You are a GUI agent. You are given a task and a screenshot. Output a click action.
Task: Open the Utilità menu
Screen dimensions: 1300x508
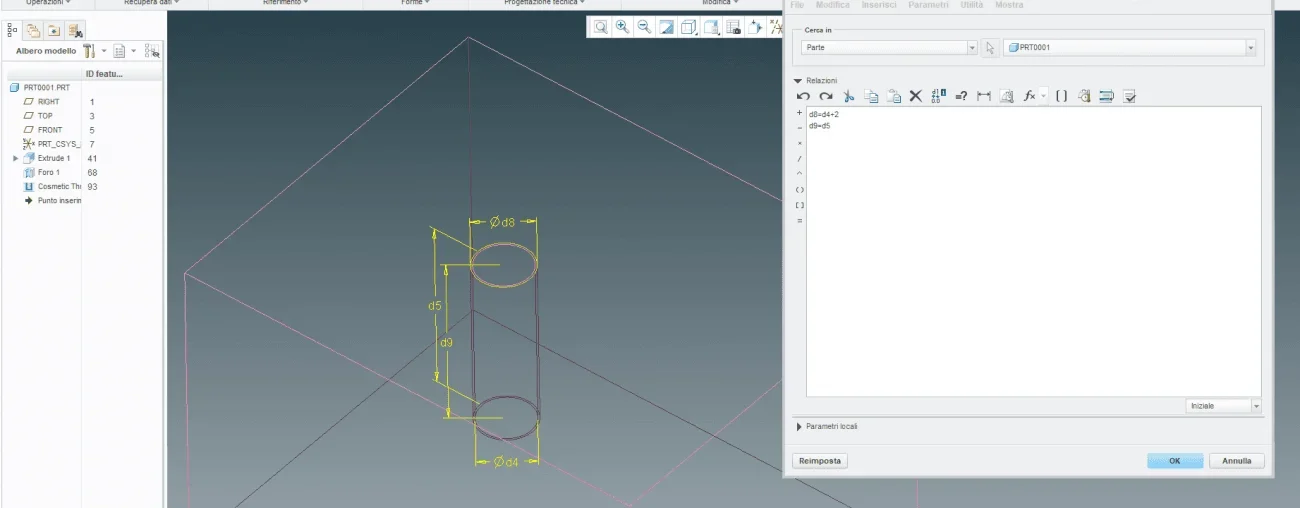click(x=971, y=5)
